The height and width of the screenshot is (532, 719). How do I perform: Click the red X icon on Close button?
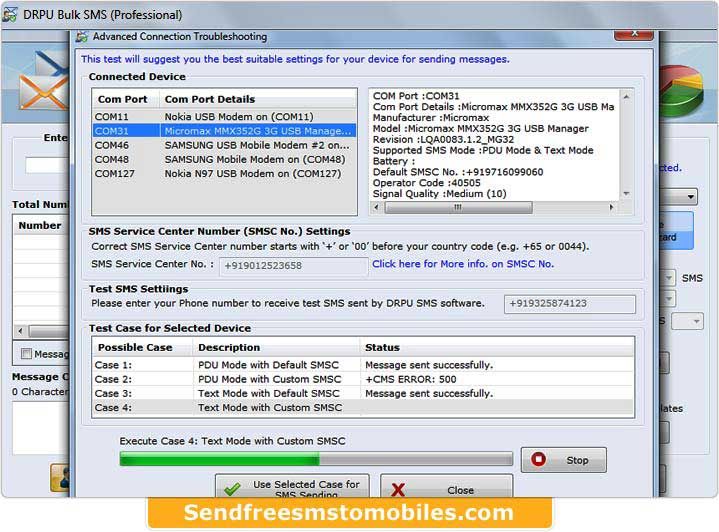398,490
